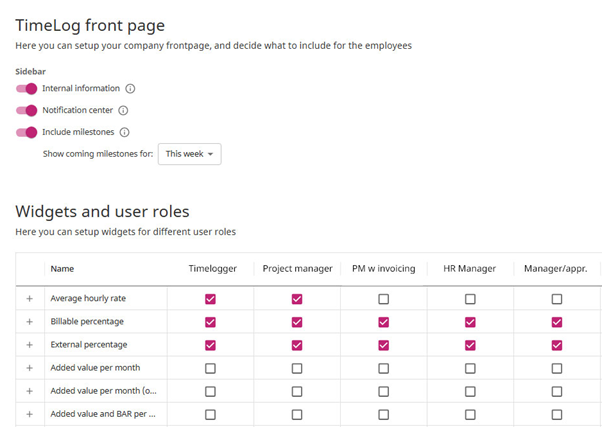Uncheck Billable percentage for HR Manager
The height and width of the screenshot is (427, 602).
[470, 322]
